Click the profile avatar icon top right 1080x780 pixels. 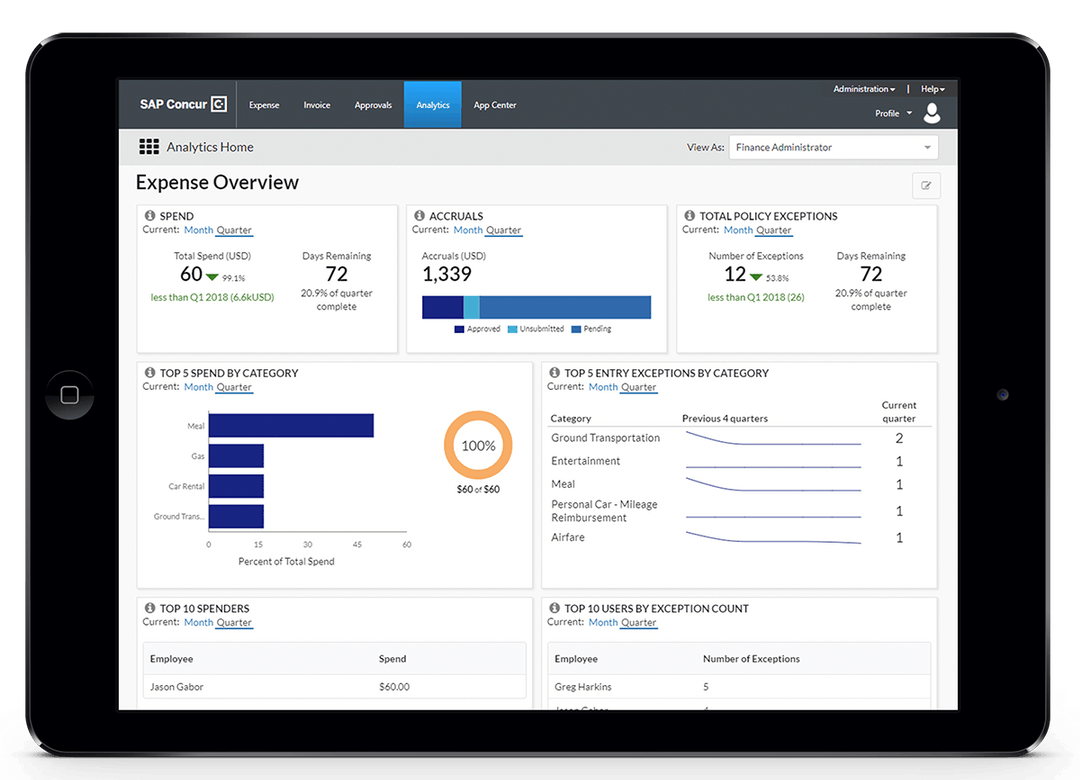point(932,113)
